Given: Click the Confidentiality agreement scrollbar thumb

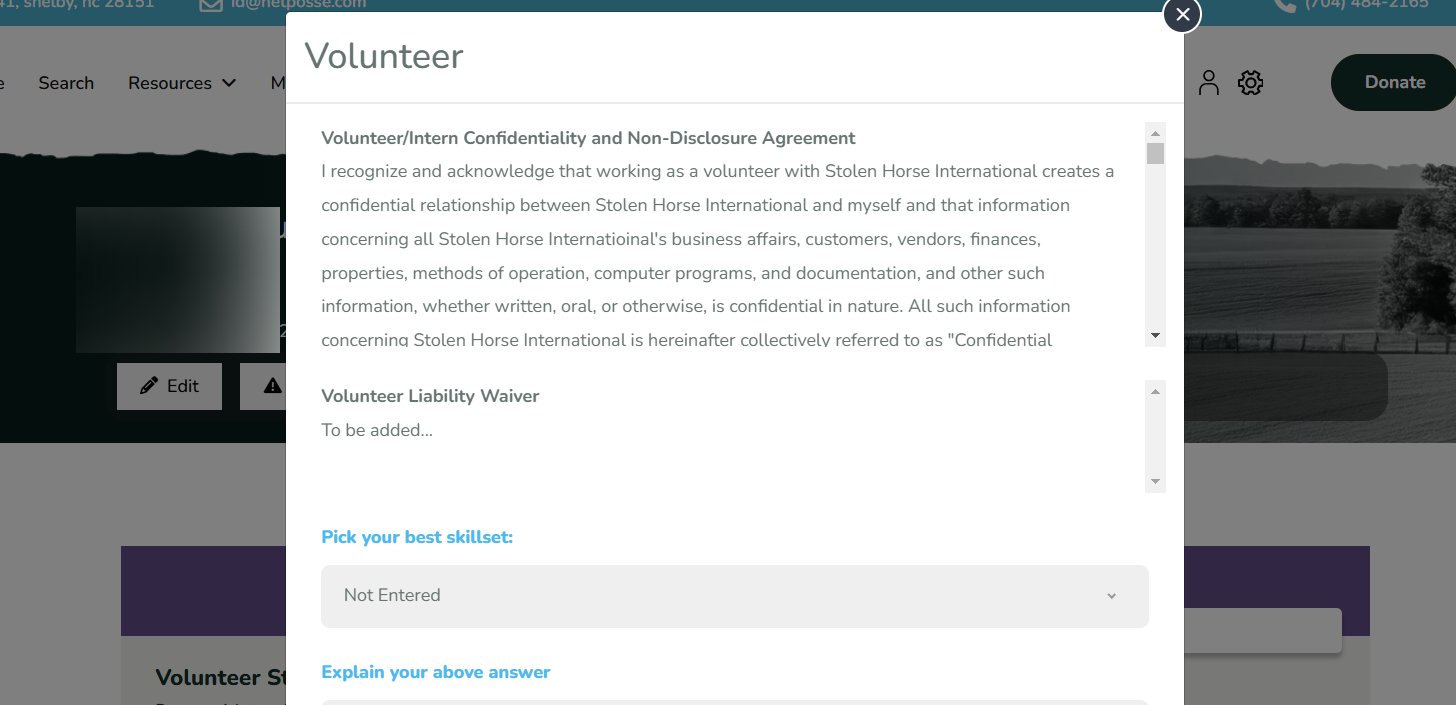Looking at the screenshot, I should pos(1156,154).
